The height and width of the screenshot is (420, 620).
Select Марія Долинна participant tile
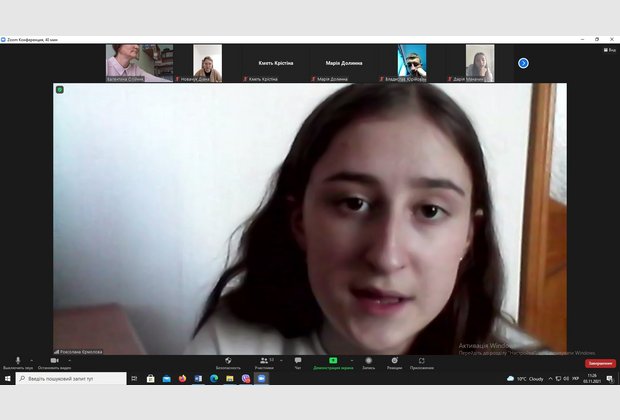[x=343, y=63]
